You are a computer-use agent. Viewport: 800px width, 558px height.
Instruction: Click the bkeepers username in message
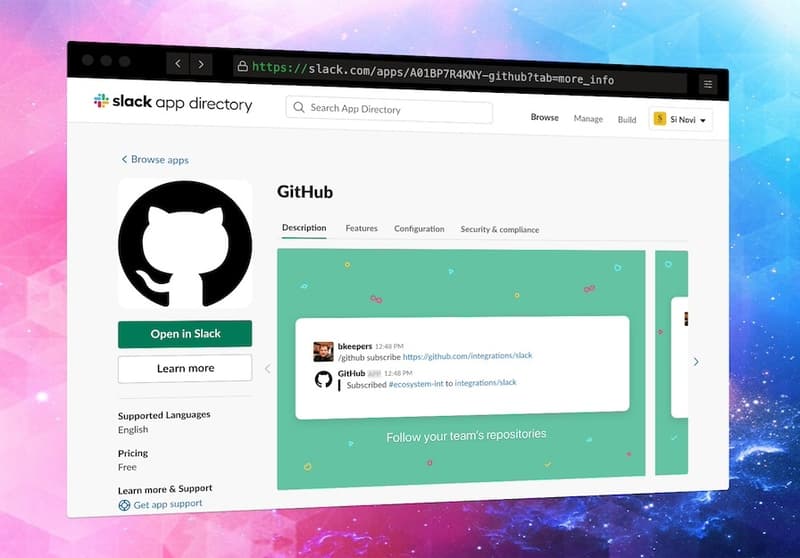pos(355,346)
